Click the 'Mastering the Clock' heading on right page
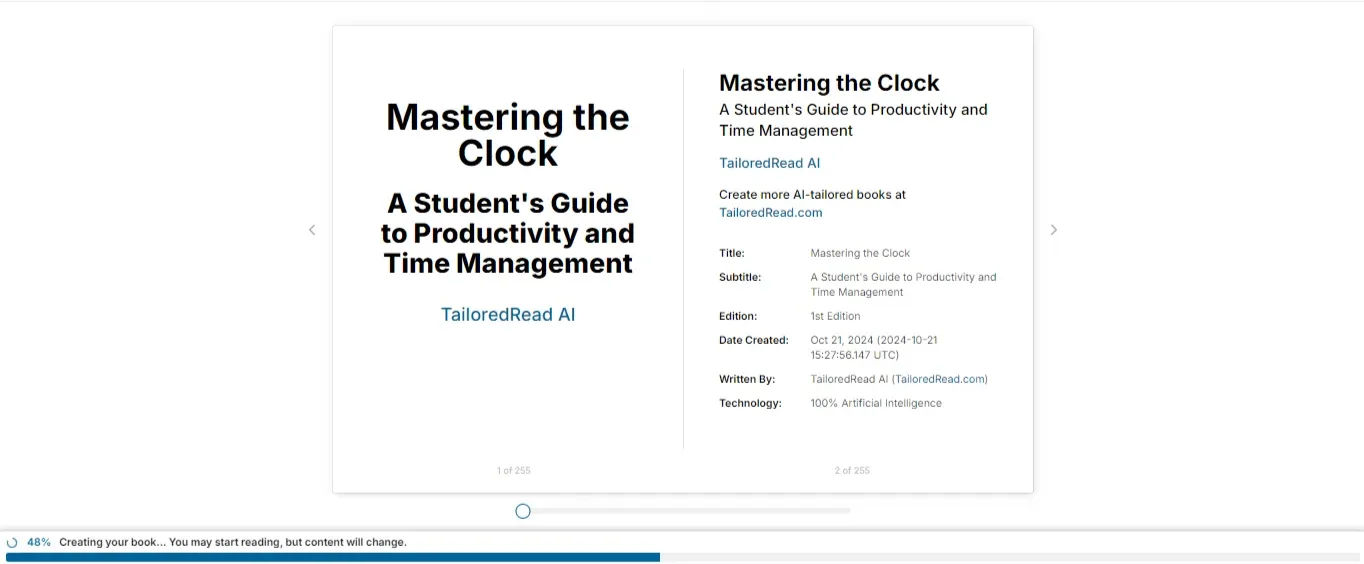 [829, 83]
